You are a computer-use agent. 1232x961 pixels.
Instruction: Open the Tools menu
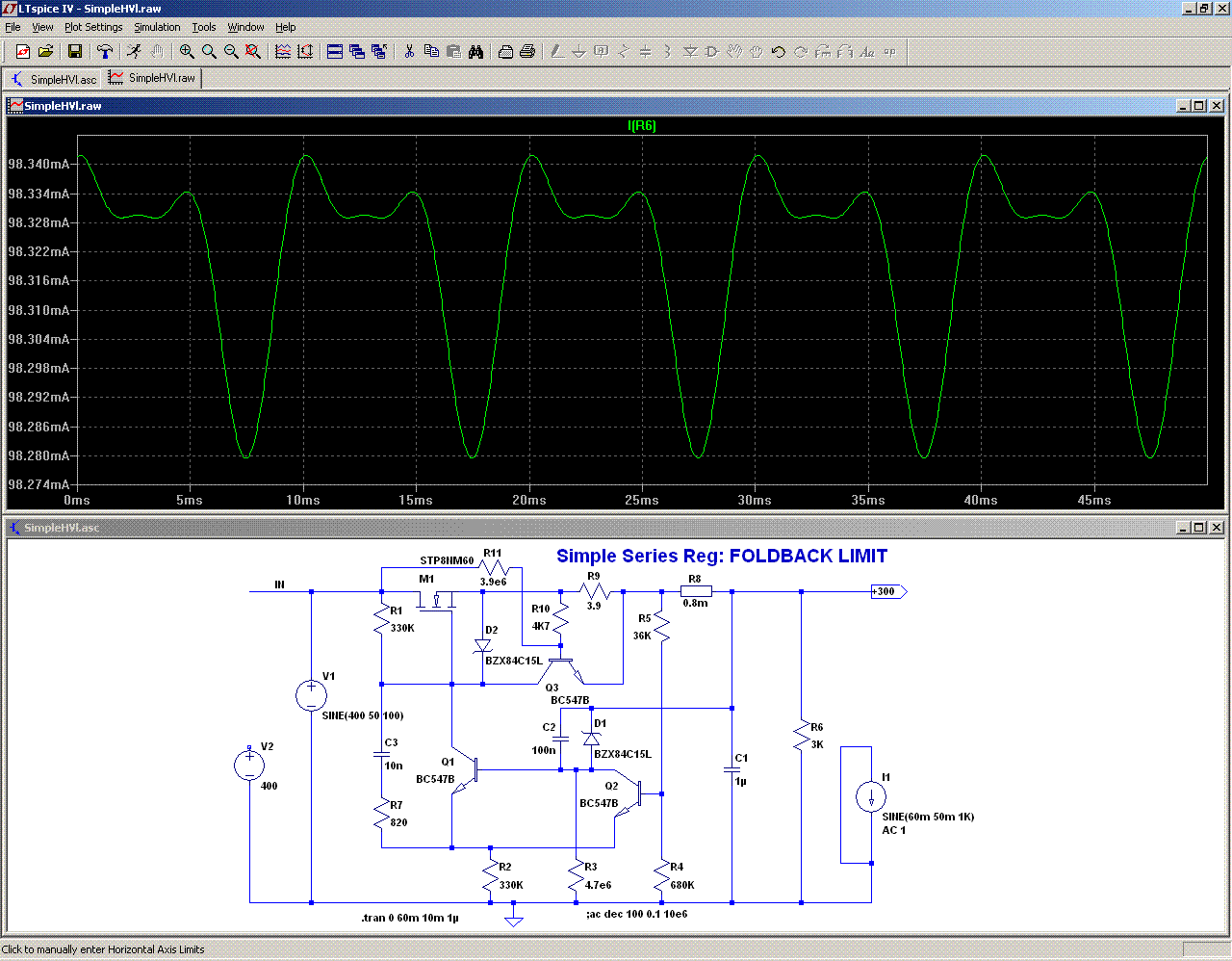click(204, 27)
